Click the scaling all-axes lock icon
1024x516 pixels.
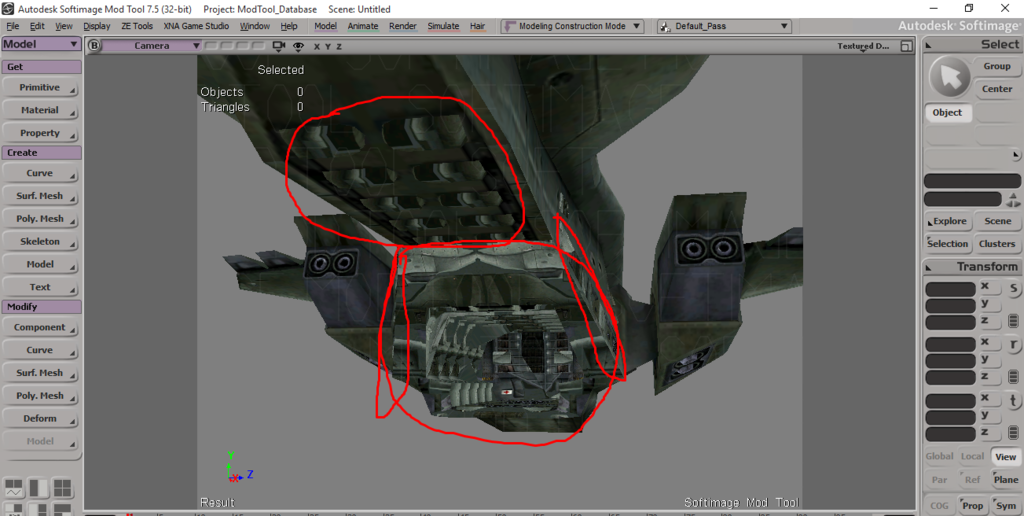1014,321
